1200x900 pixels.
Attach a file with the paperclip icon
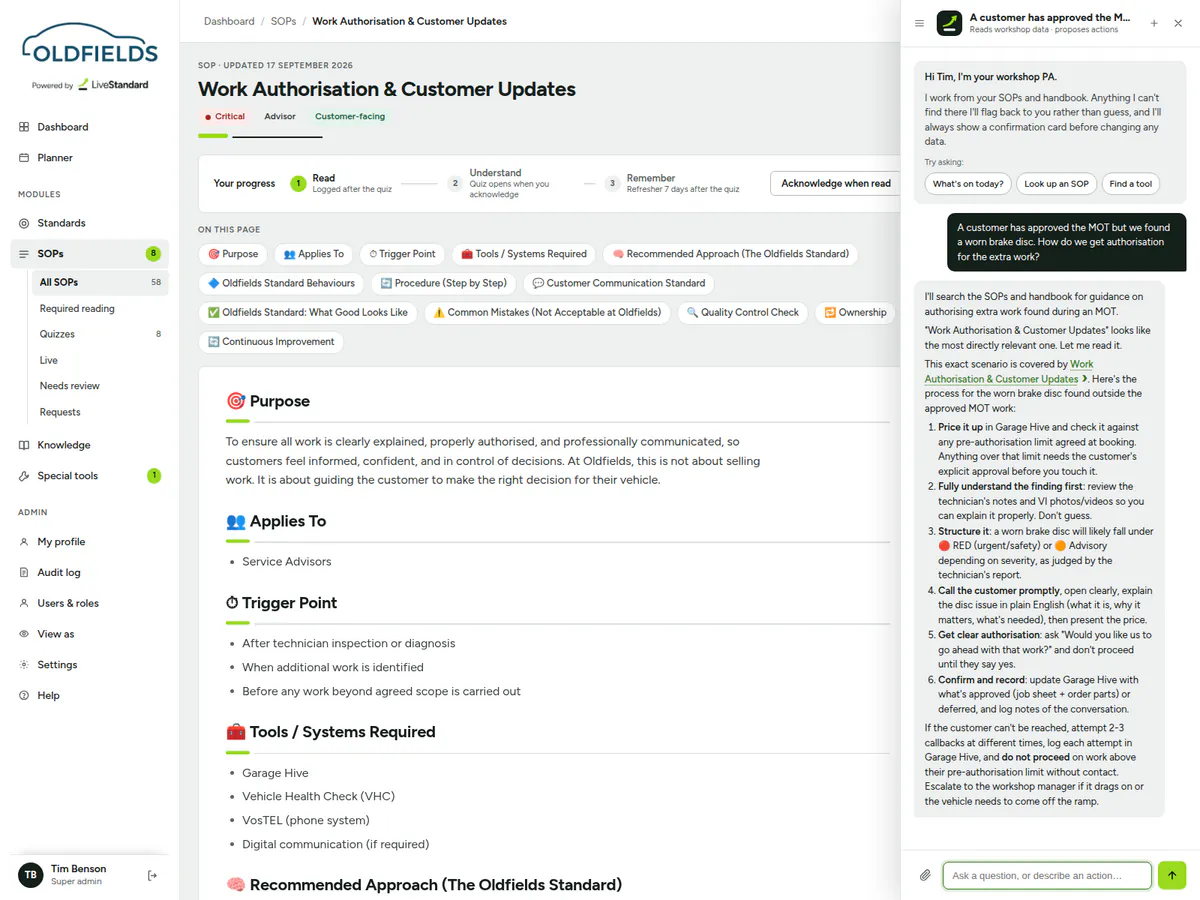click(x=925, y=875)
